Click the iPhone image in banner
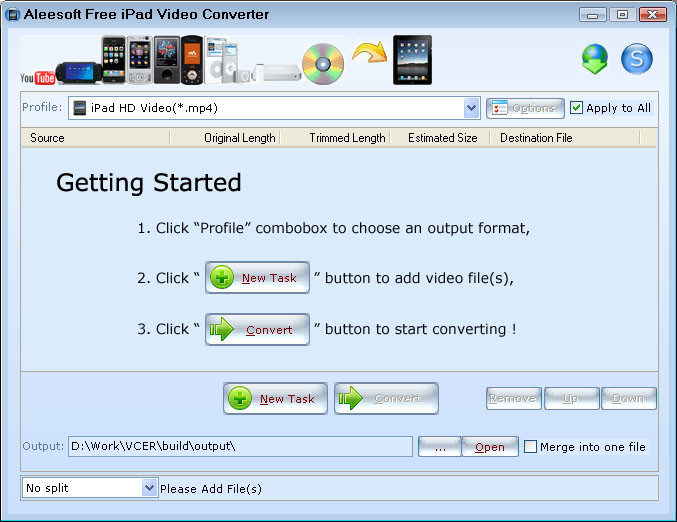Viewport: 677px width, 522px height. [114, 60]
